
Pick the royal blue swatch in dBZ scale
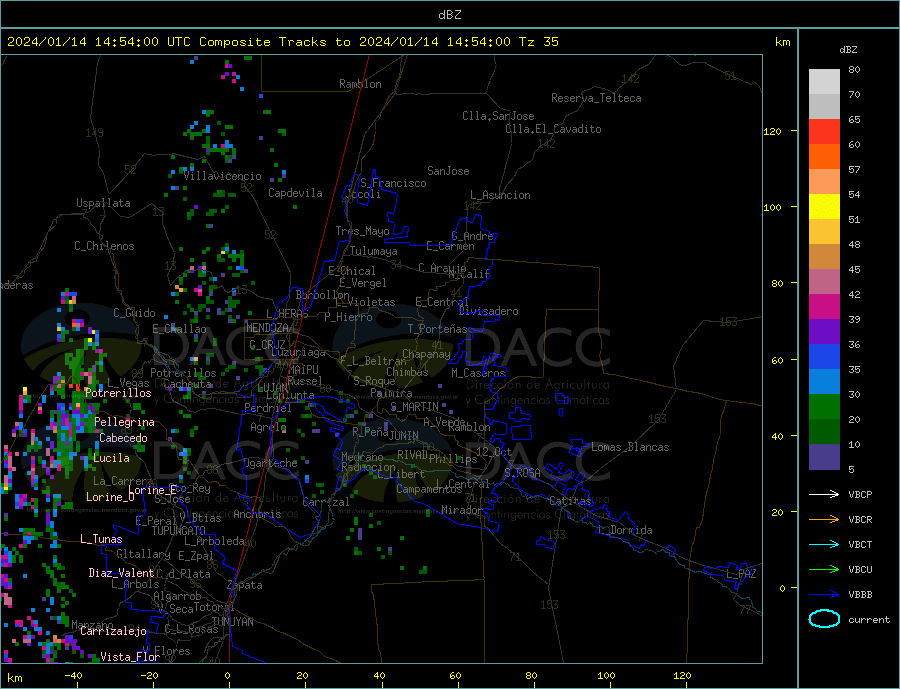pos(824,357)
